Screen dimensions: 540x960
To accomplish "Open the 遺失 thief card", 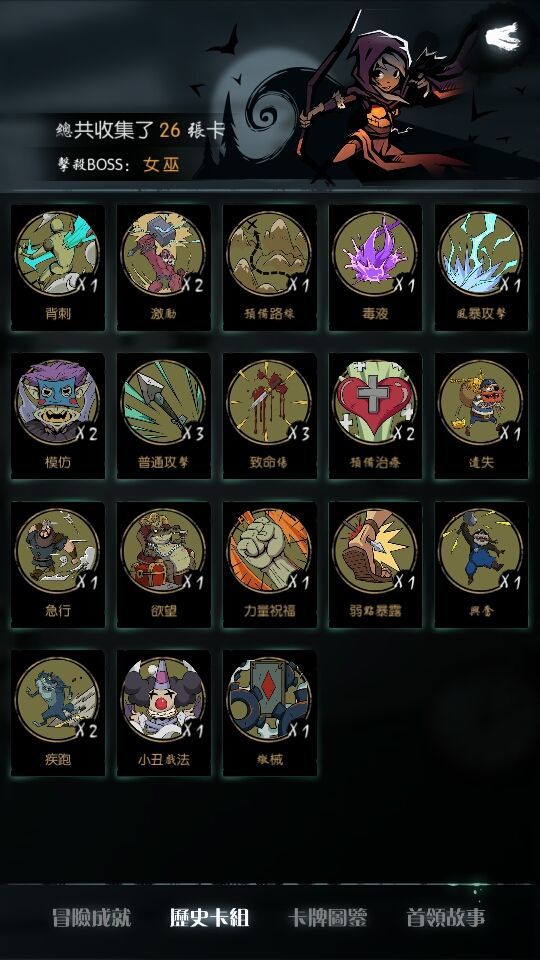I will pos(481,416).
